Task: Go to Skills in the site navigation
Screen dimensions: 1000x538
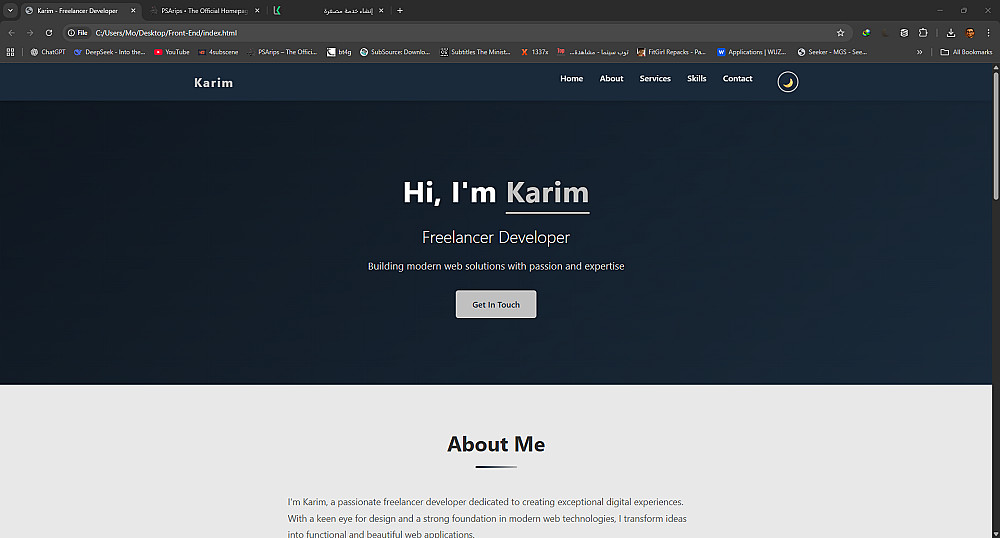Action: [x=696, y=78]
